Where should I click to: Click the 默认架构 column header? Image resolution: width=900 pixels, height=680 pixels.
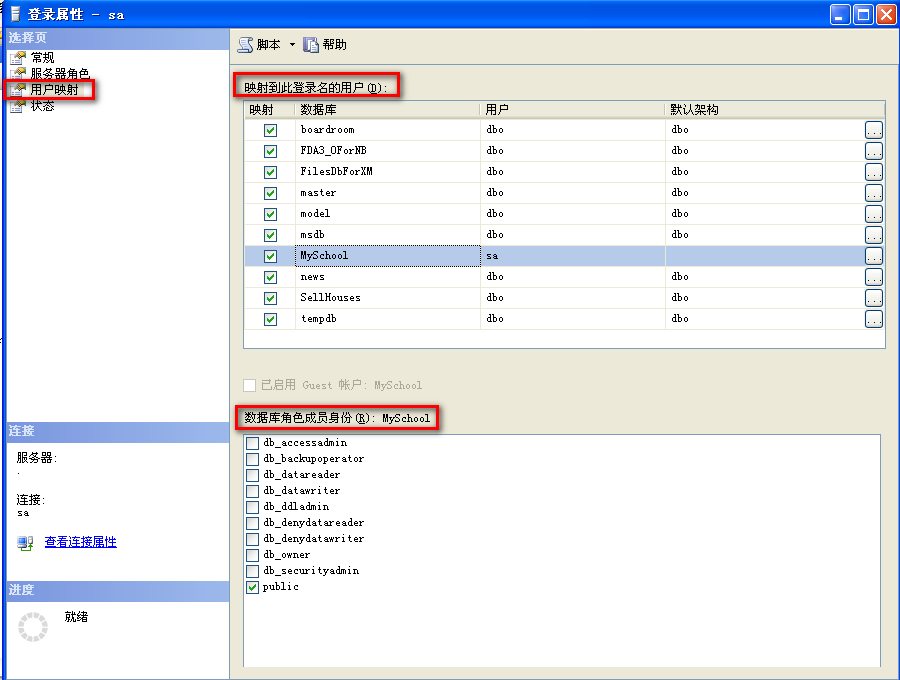point(775,110)
